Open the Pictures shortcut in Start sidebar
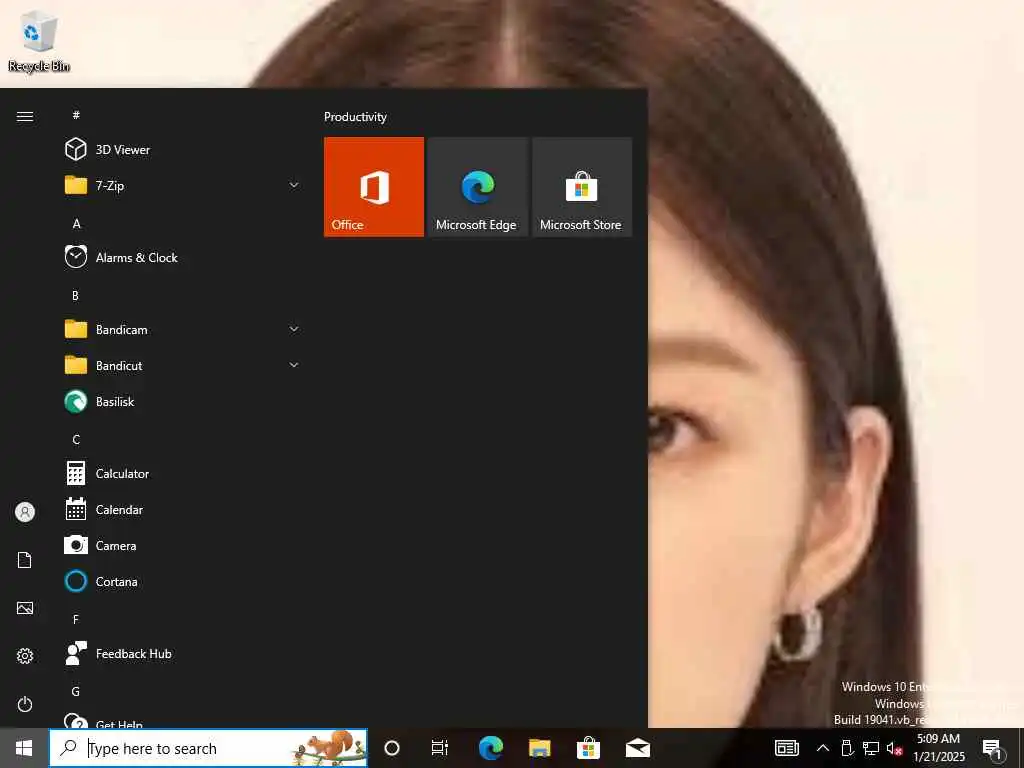 click(25, 608)
